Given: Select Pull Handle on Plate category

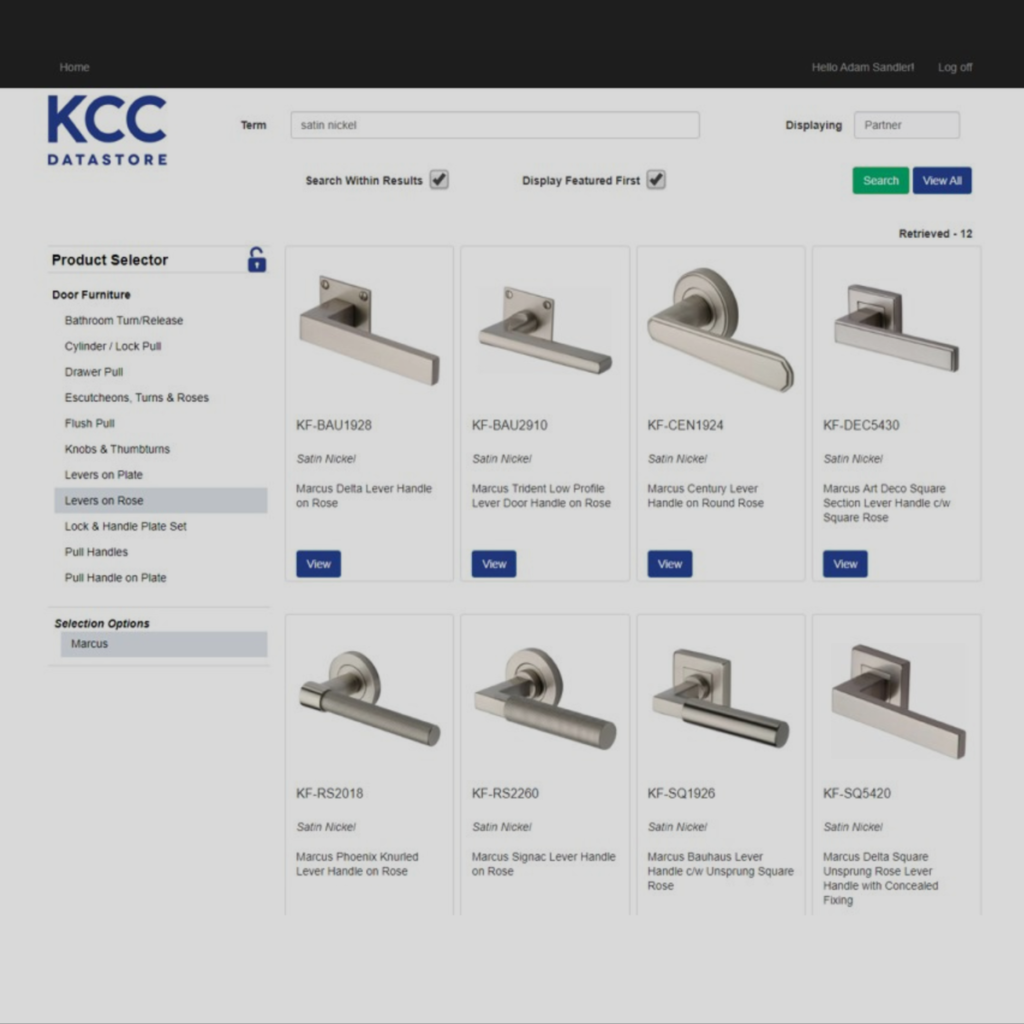Looking at the screenshot, I should (x=115, y=577).
